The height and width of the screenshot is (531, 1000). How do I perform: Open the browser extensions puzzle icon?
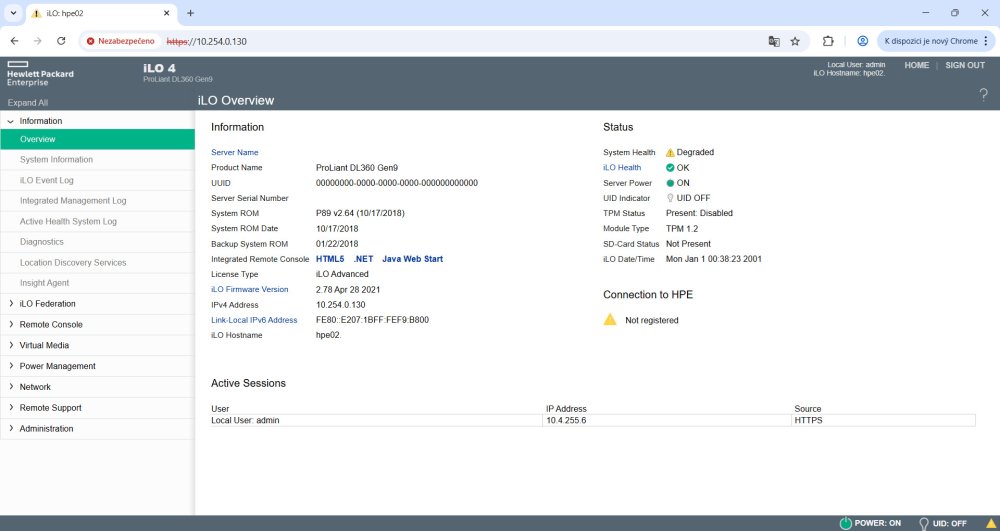[828, 41]
